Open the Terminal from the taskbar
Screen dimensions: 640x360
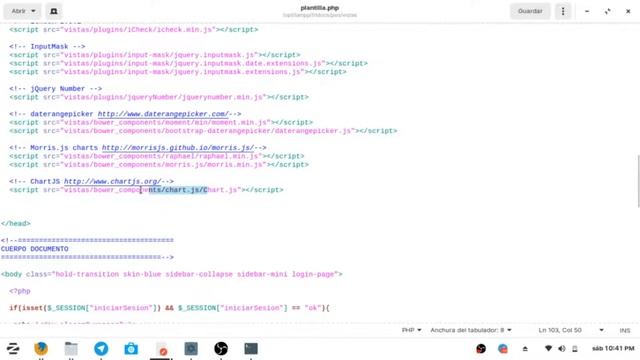251,349
